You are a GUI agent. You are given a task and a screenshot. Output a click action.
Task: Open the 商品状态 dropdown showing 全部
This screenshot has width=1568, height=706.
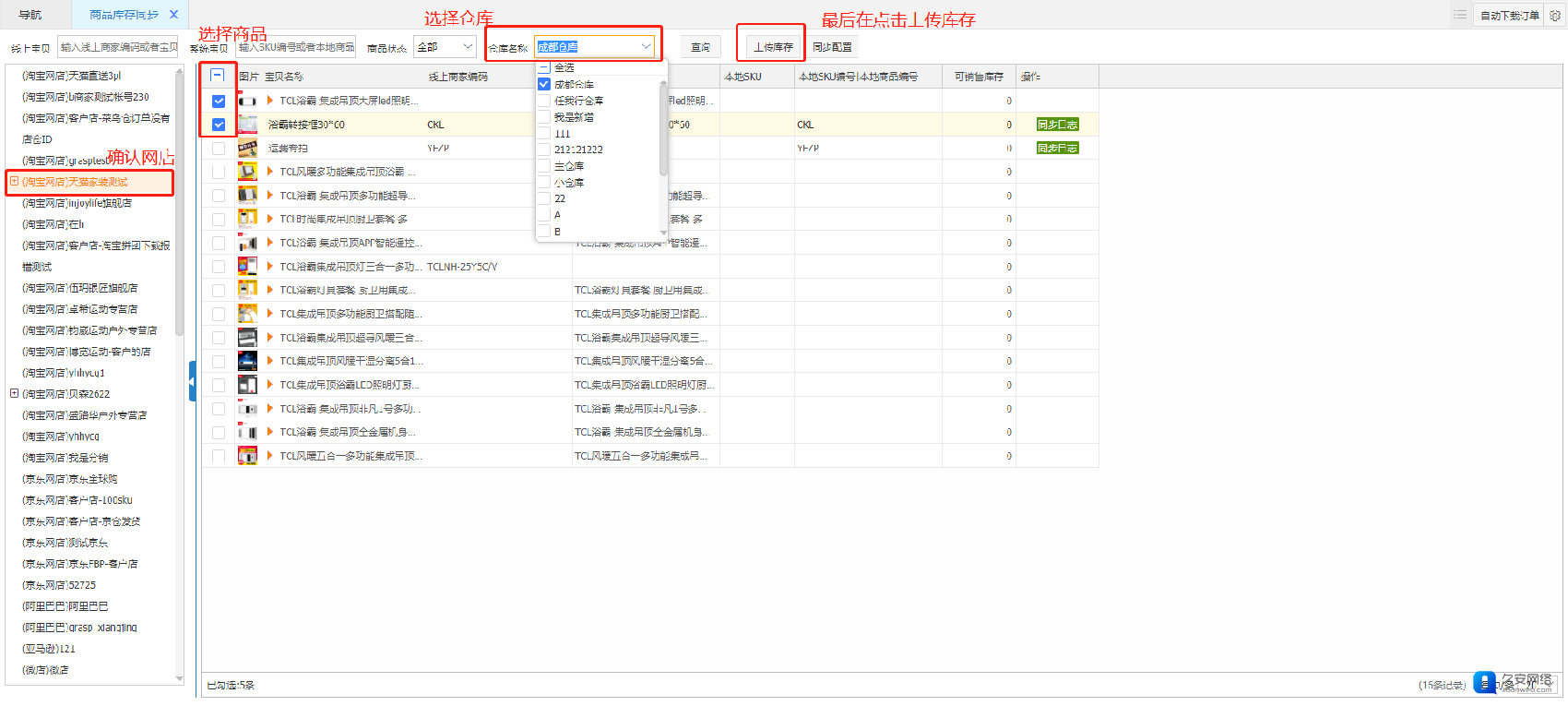tap(445, 47)
